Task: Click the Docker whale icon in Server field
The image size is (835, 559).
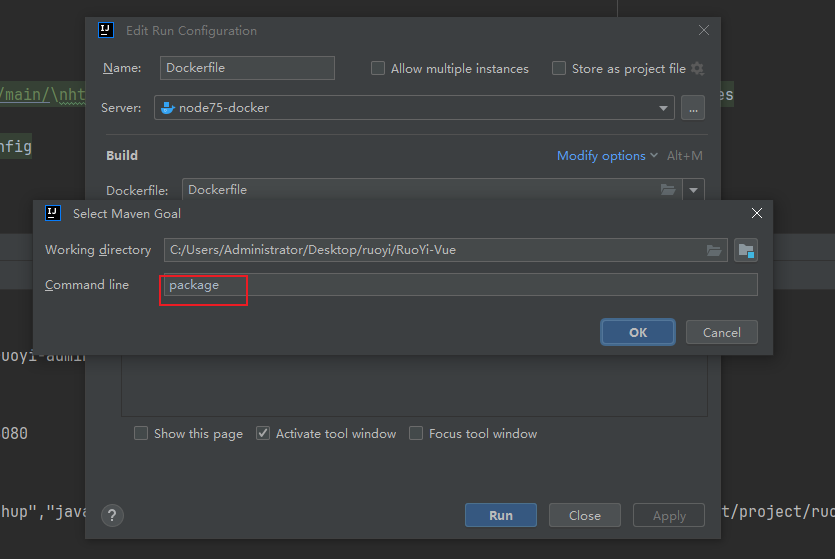Action: point(168,108)
